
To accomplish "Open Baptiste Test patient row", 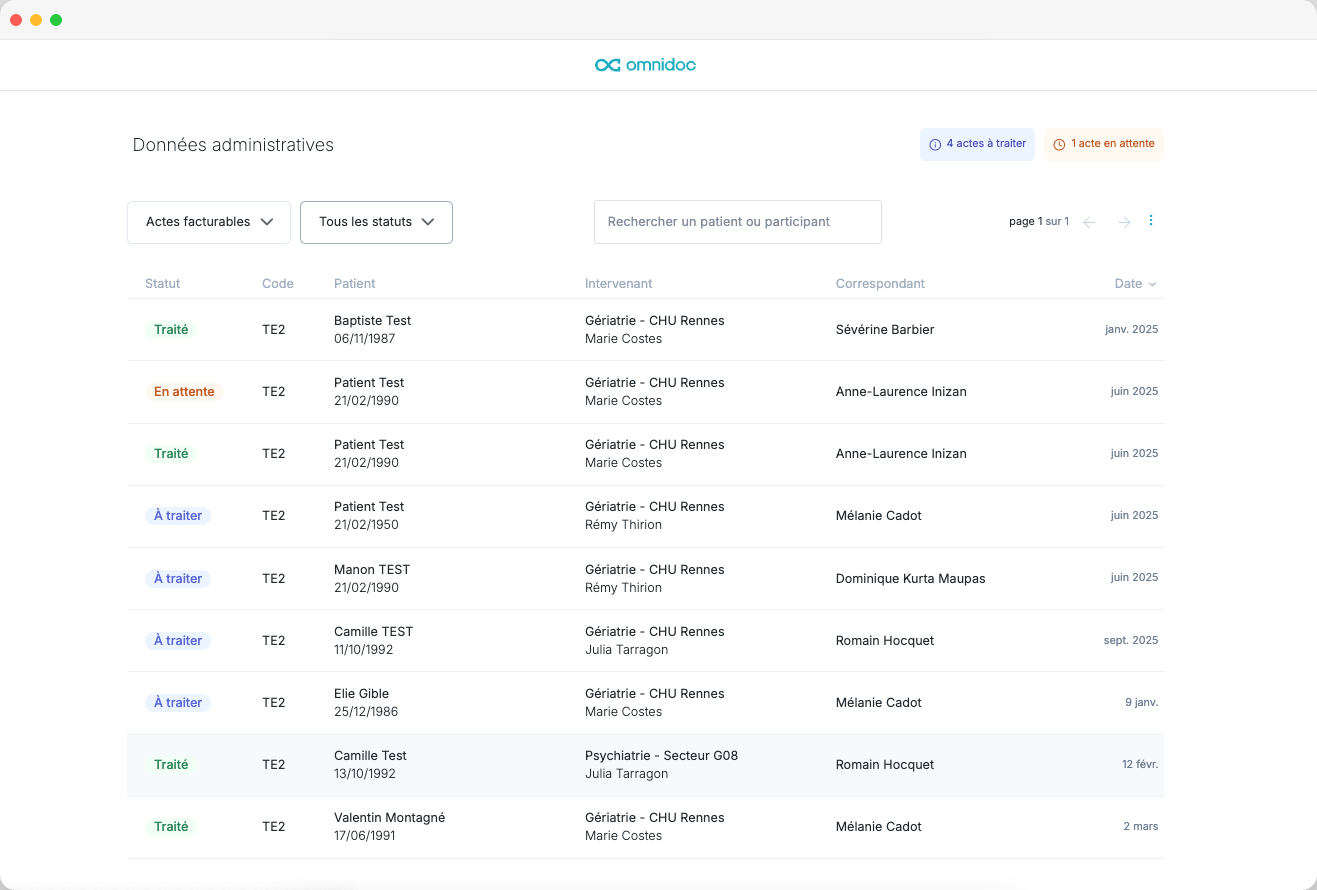I will tap(645, 330).
